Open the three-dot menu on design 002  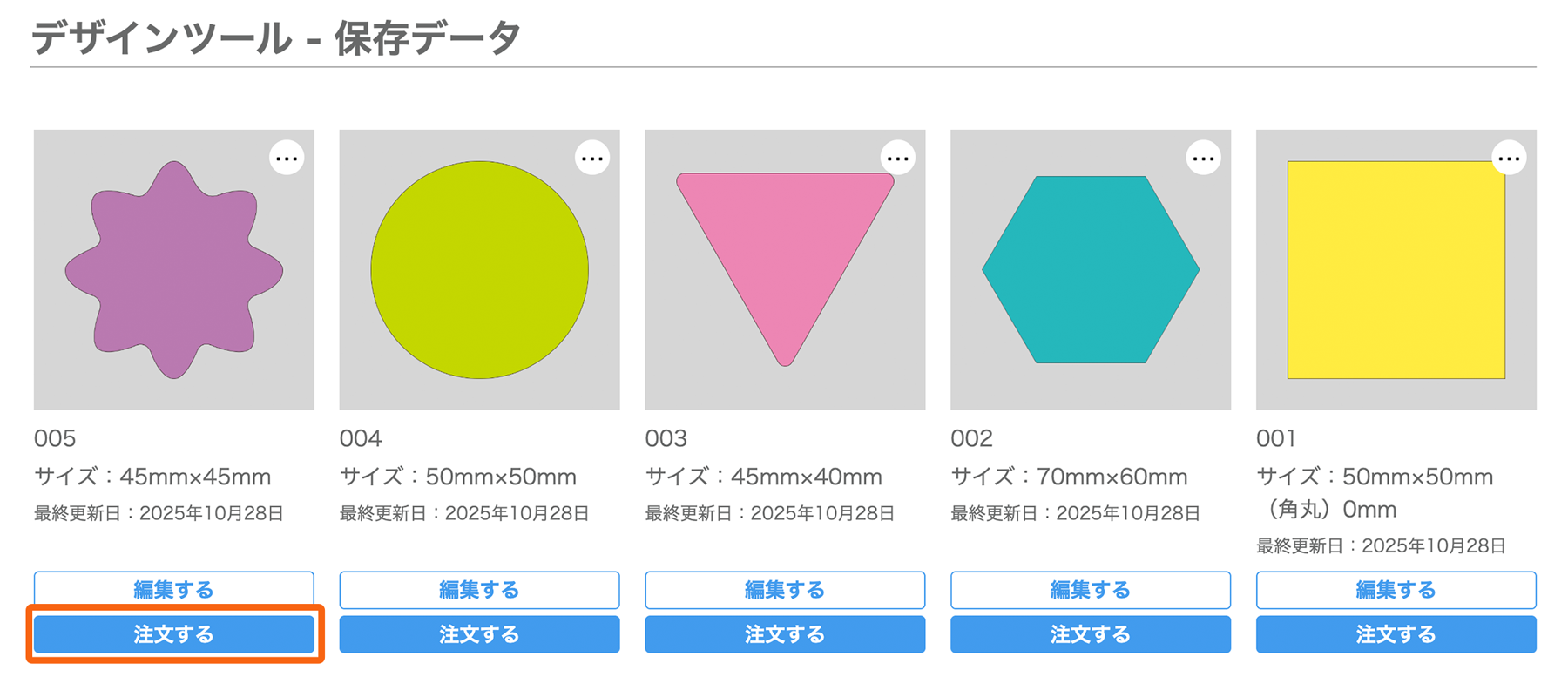click(1204, 159)
